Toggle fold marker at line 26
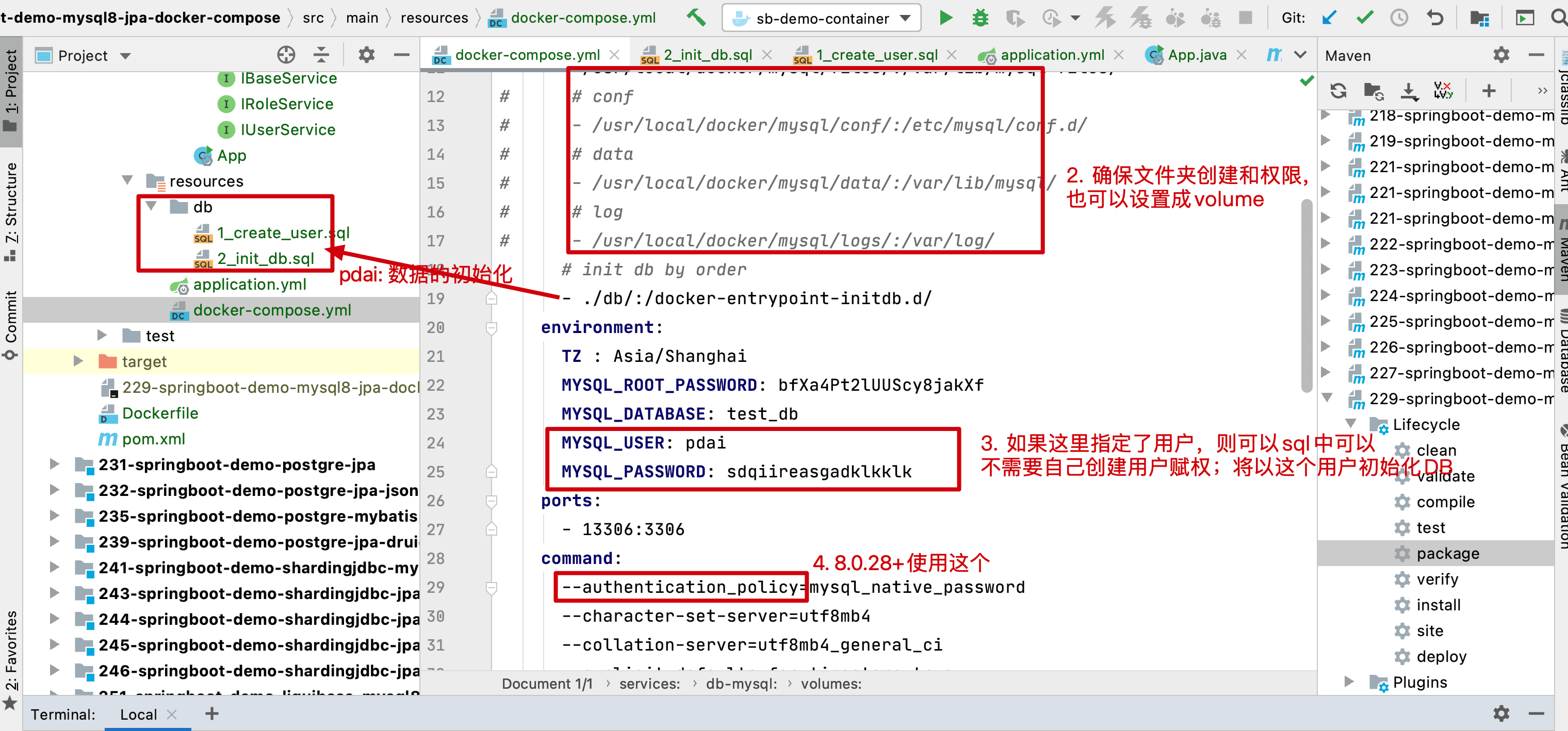This screenshot has width=1568, height=731. tap(492, 501)
